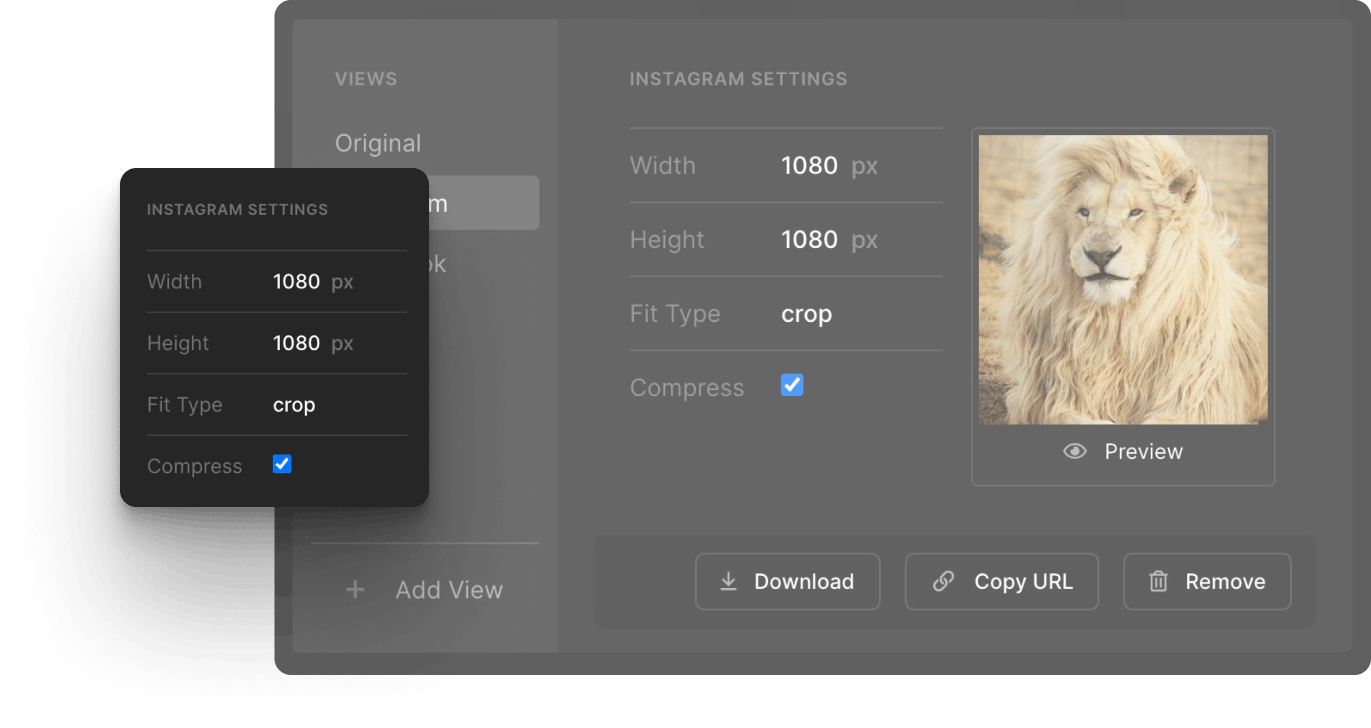Click the Copy URL button
1371x728 pixels.
1002,582
